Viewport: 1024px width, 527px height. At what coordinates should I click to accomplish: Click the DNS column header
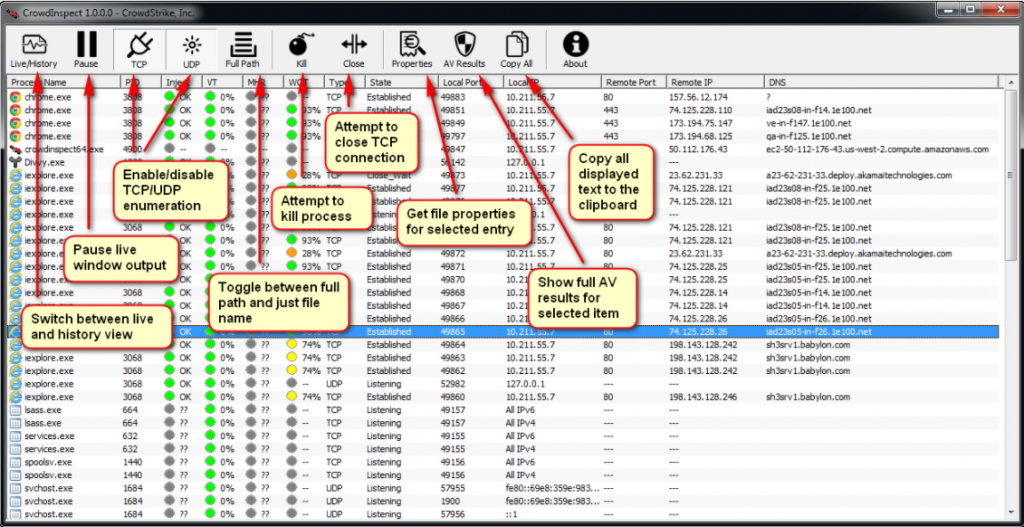(x=880, y=82)
